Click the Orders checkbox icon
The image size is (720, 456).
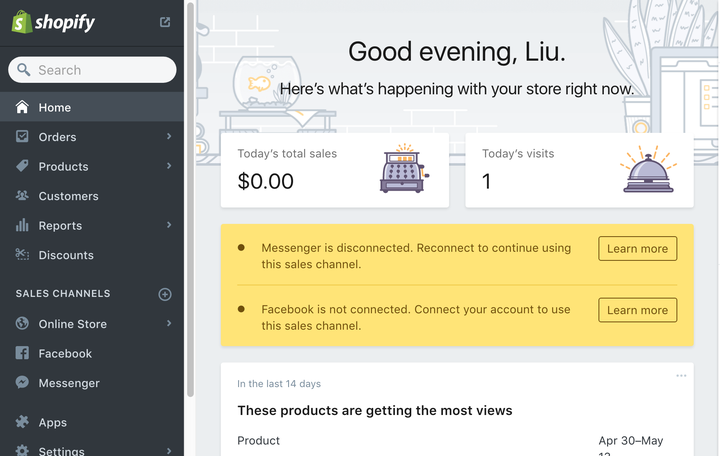pos(22,136)
